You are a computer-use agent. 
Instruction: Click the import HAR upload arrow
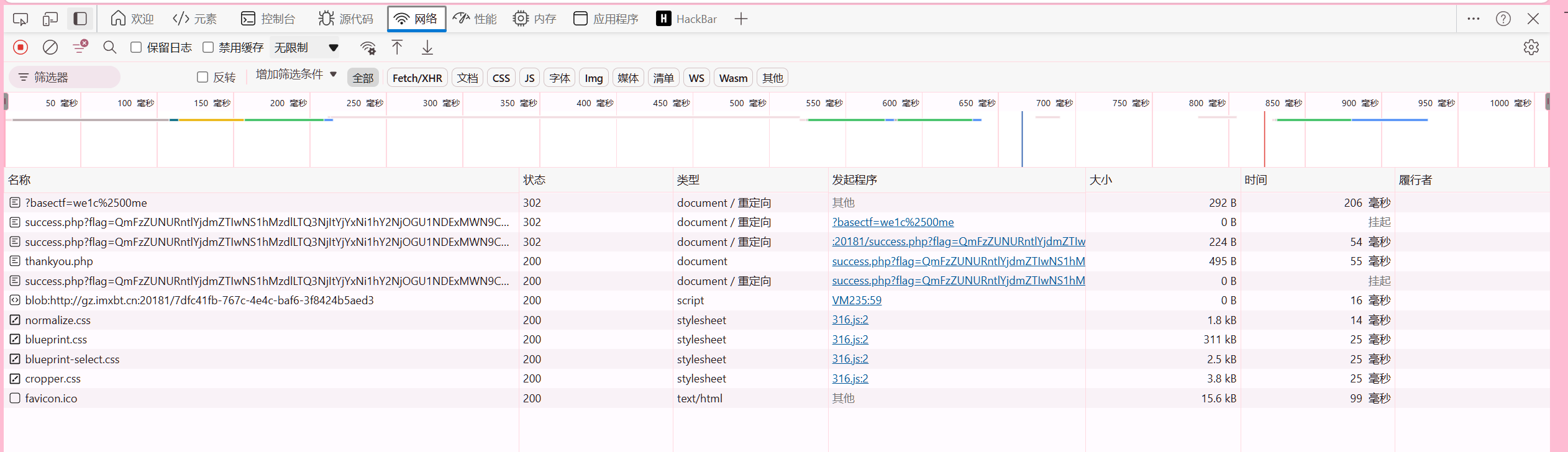coord(397,47)
